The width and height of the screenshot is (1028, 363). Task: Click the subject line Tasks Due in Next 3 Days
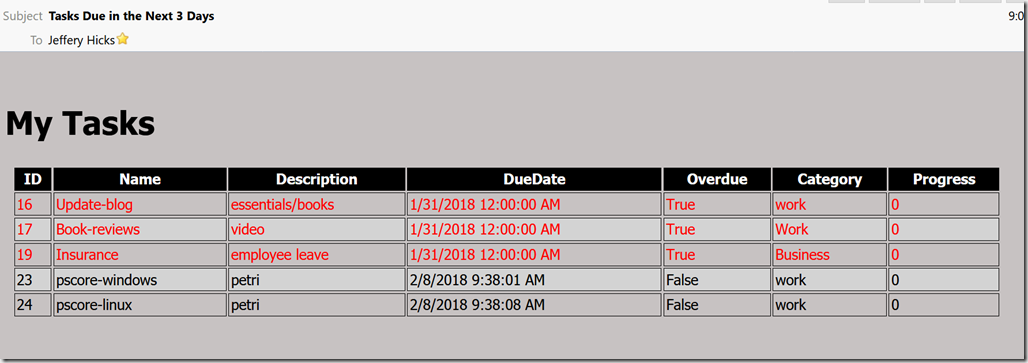[x=131, y=16]
